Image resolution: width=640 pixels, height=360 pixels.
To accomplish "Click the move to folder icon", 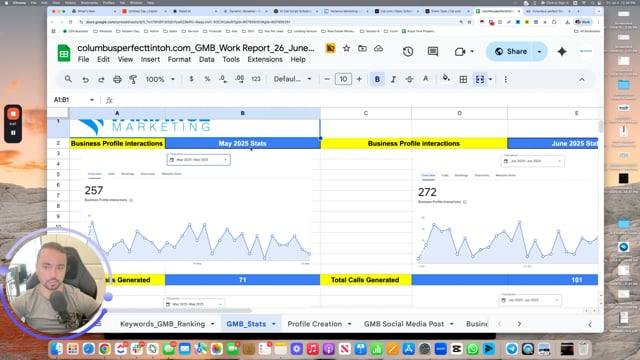I will click(x=362, y=49).
